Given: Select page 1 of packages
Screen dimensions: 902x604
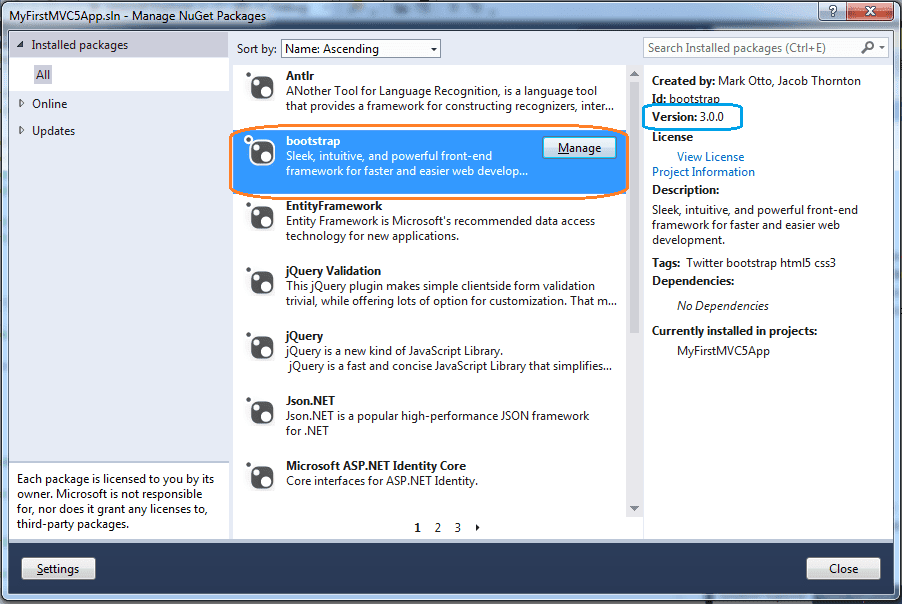Looking at the screenshot, I should coord(418,527).
